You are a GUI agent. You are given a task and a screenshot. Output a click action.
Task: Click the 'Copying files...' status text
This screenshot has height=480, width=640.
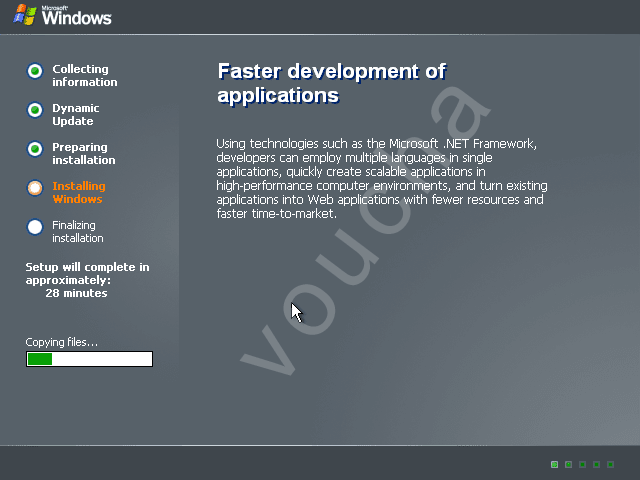62,342
